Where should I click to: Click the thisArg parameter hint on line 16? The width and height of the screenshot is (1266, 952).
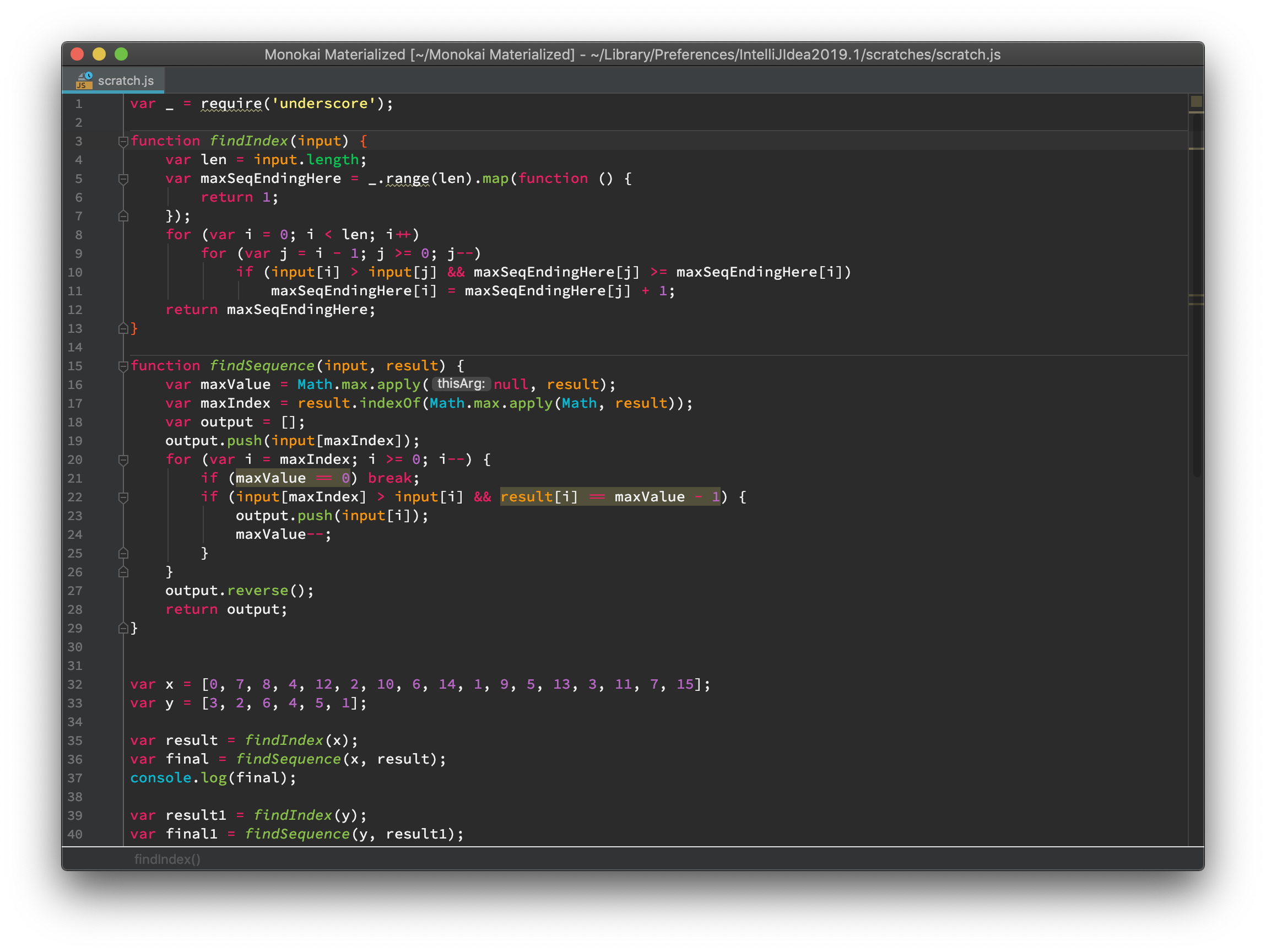[461, 384]
